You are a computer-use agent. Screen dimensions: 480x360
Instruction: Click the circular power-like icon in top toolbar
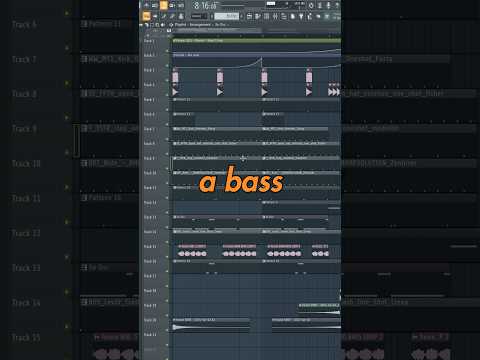[x=311, y=5]
